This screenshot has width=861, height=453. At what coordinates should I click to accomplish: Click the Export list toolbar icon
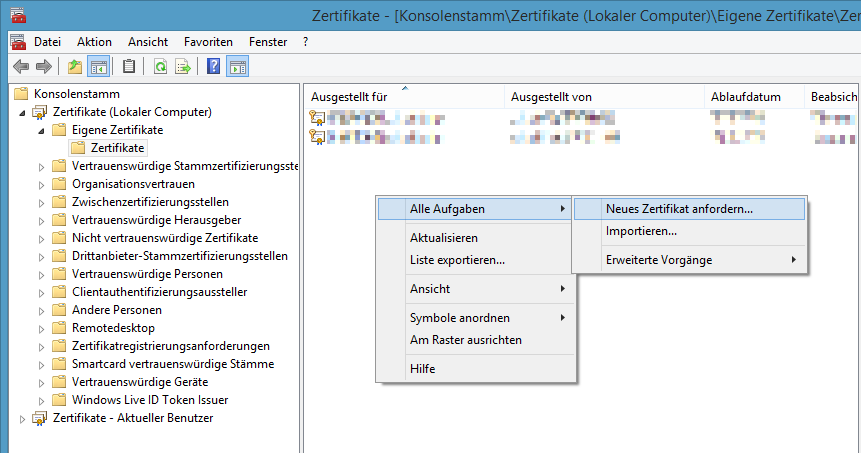point(183,67)
